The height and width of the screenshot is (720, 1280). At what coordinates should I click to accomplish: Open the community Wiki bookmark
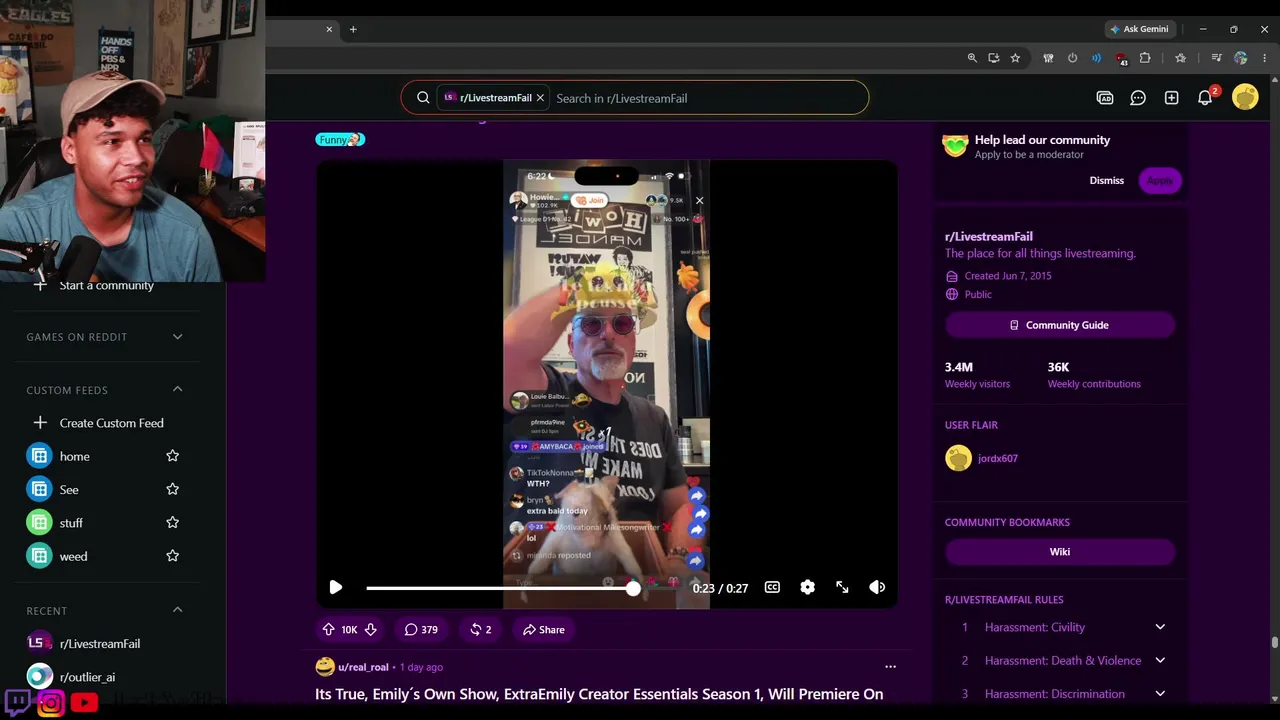point(1060,552)
